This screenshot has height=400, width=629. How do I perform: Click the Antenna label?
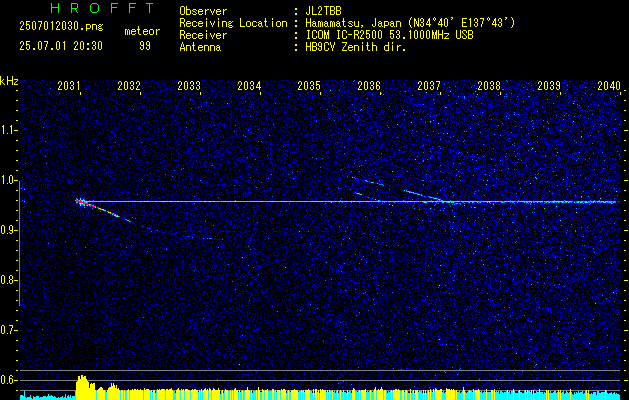[x=200, y=47]
